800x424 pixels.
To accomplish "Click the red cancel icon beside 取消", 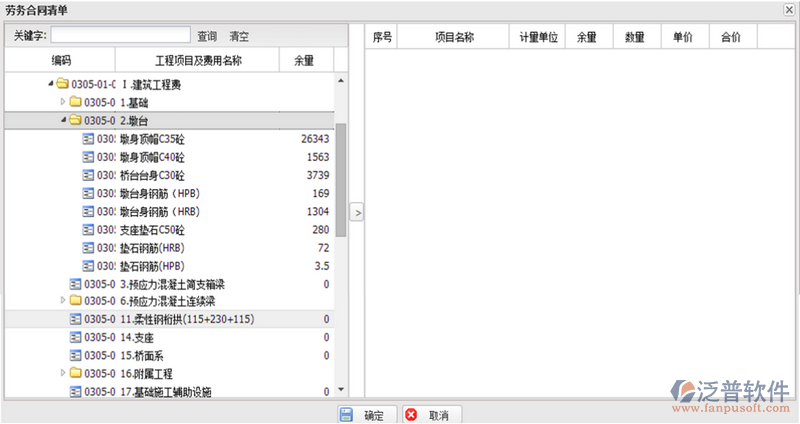I will tap(411, 415).
